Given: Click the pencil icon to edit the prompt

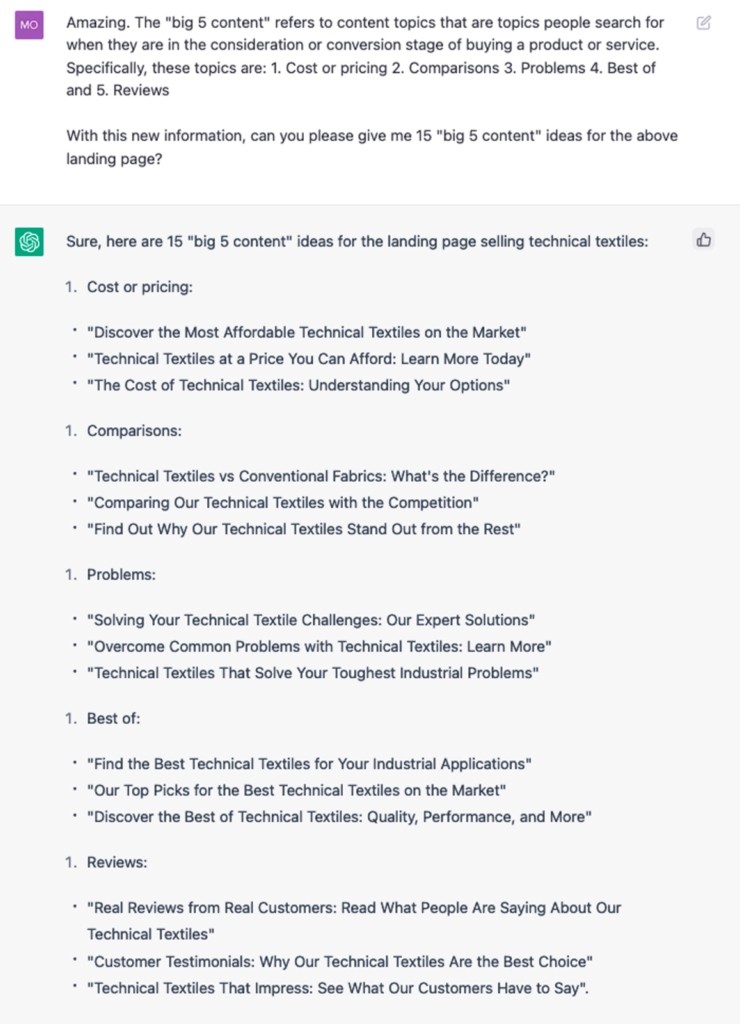Looking at the screenshot, I should pyautogui.click(x=703, y=22).
